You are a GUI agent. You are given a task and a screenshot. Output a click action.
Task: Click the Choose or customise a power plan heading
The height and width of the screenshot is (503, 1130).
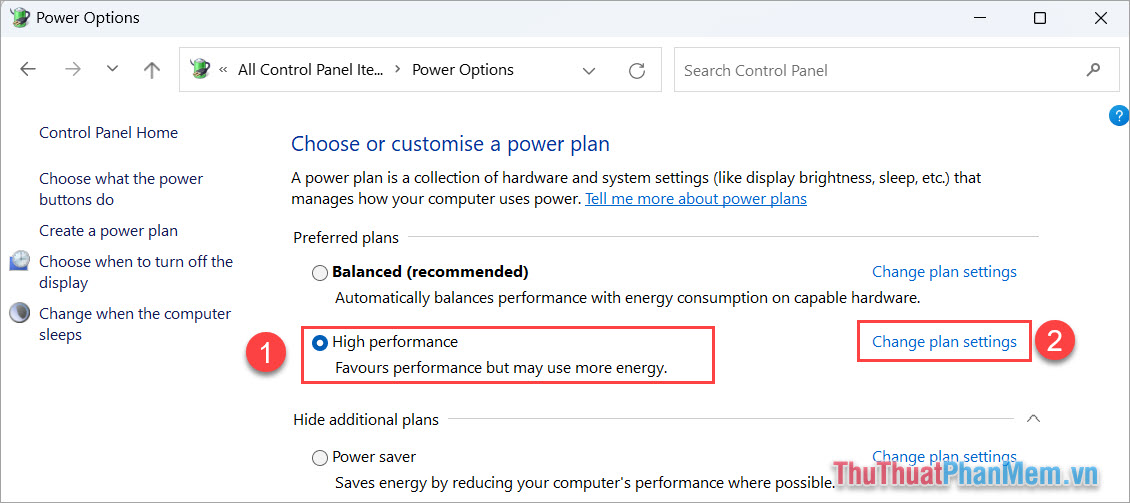pyautogui.click(x=450, y=143)
